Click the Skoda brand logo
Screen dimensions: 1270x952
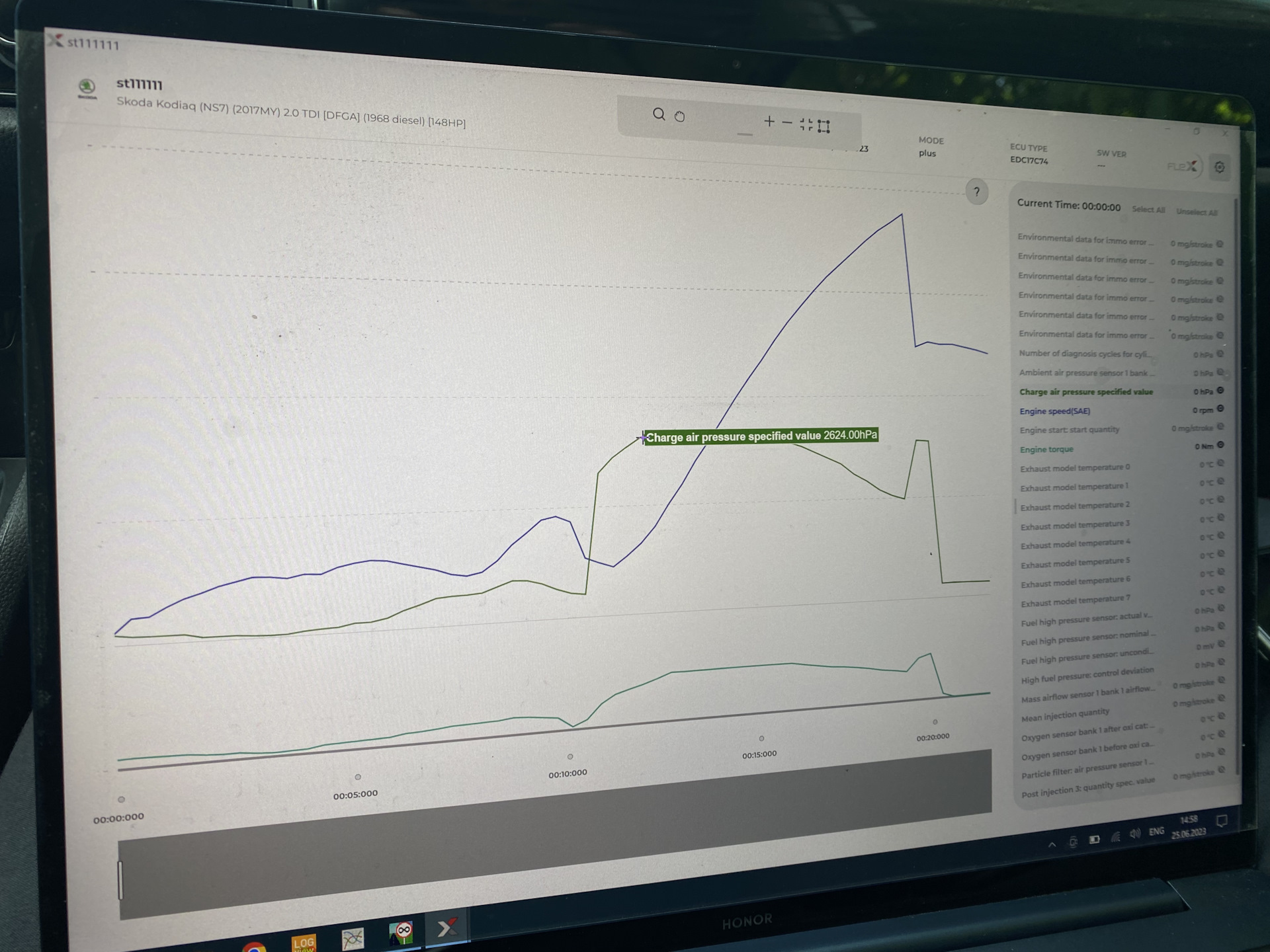87,87
